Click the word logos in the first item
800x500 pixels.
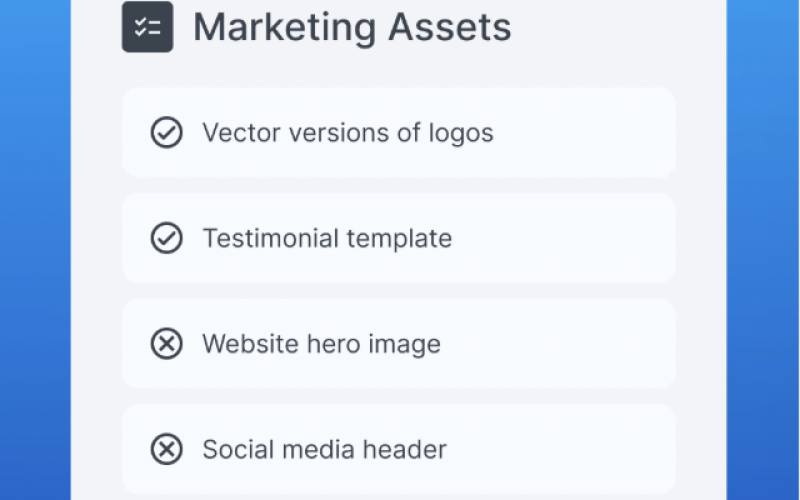coord(461,134)
